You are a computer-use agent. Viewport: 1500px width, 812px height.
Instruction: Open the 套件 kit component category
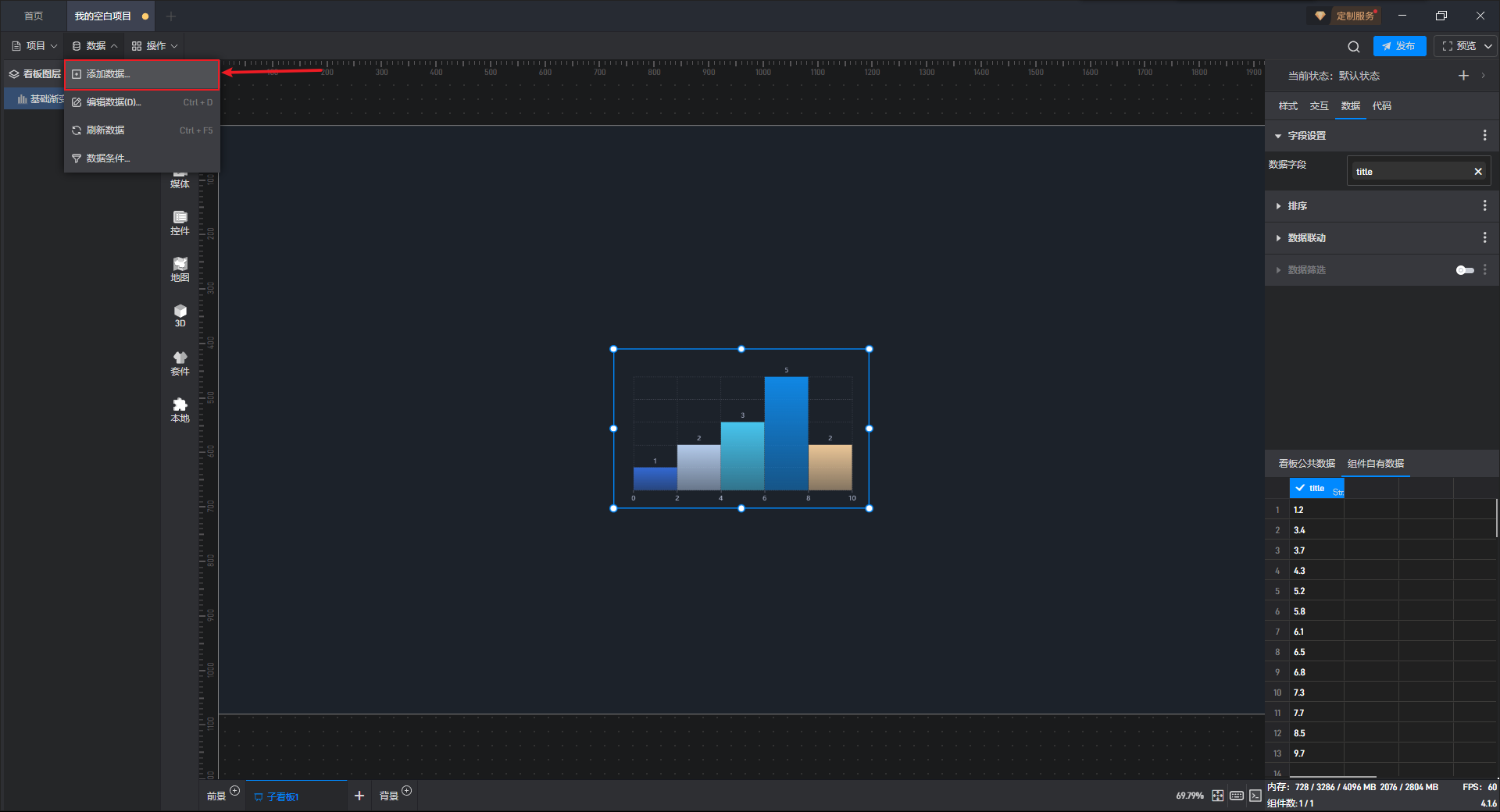click(x=180, y=364)
